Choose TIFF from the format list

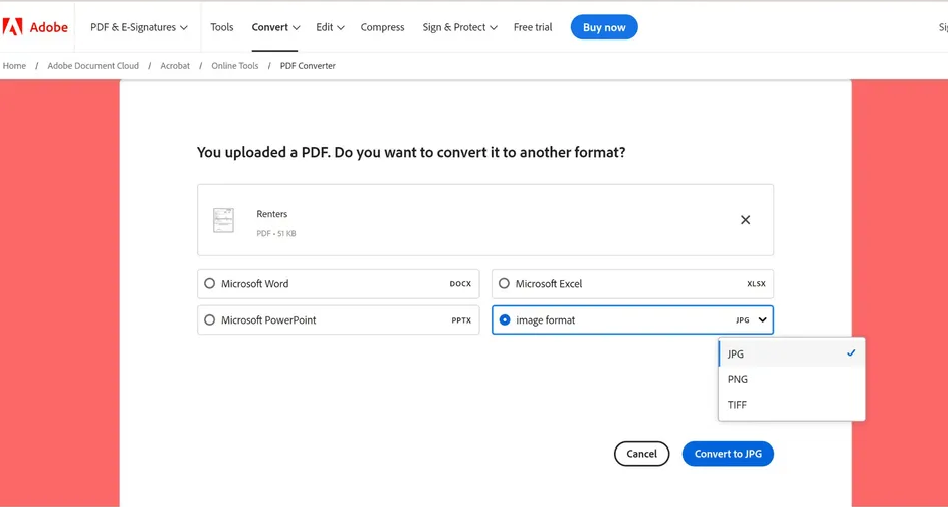pyautogui.click(x=738, y=405)
